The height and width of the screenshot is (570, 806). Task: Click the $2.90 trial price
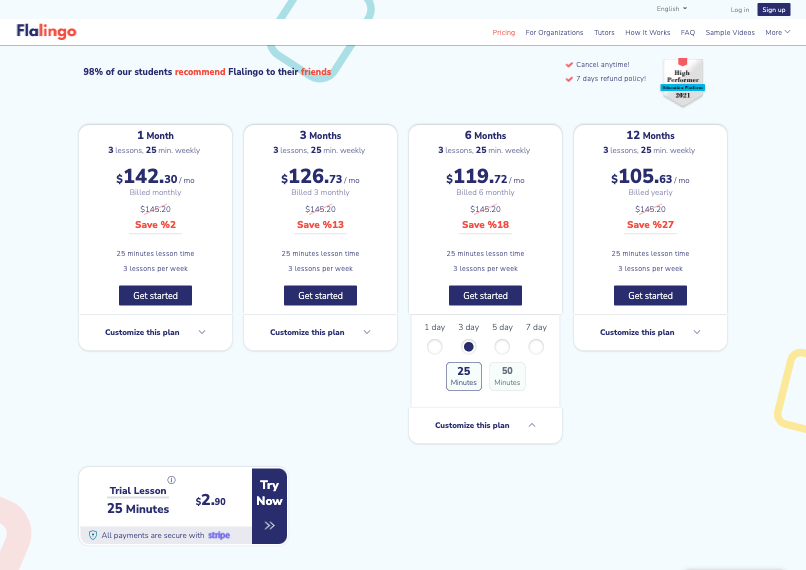210,500
